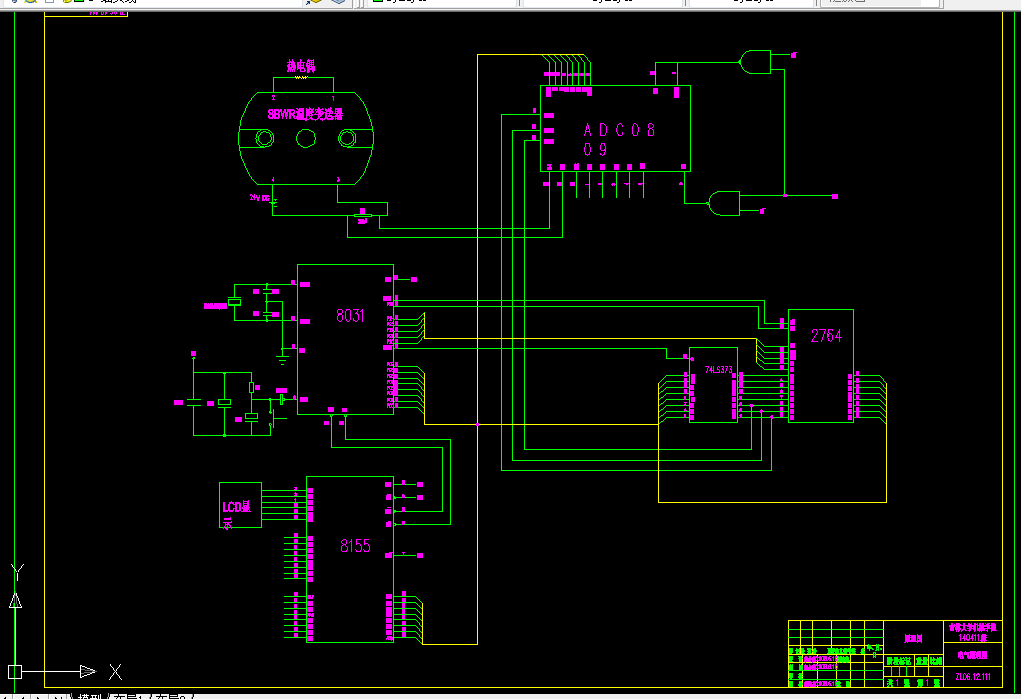1021x699 pixels.
Task: Pick the right terminal circle of transmitter
Action: [347, 138]
